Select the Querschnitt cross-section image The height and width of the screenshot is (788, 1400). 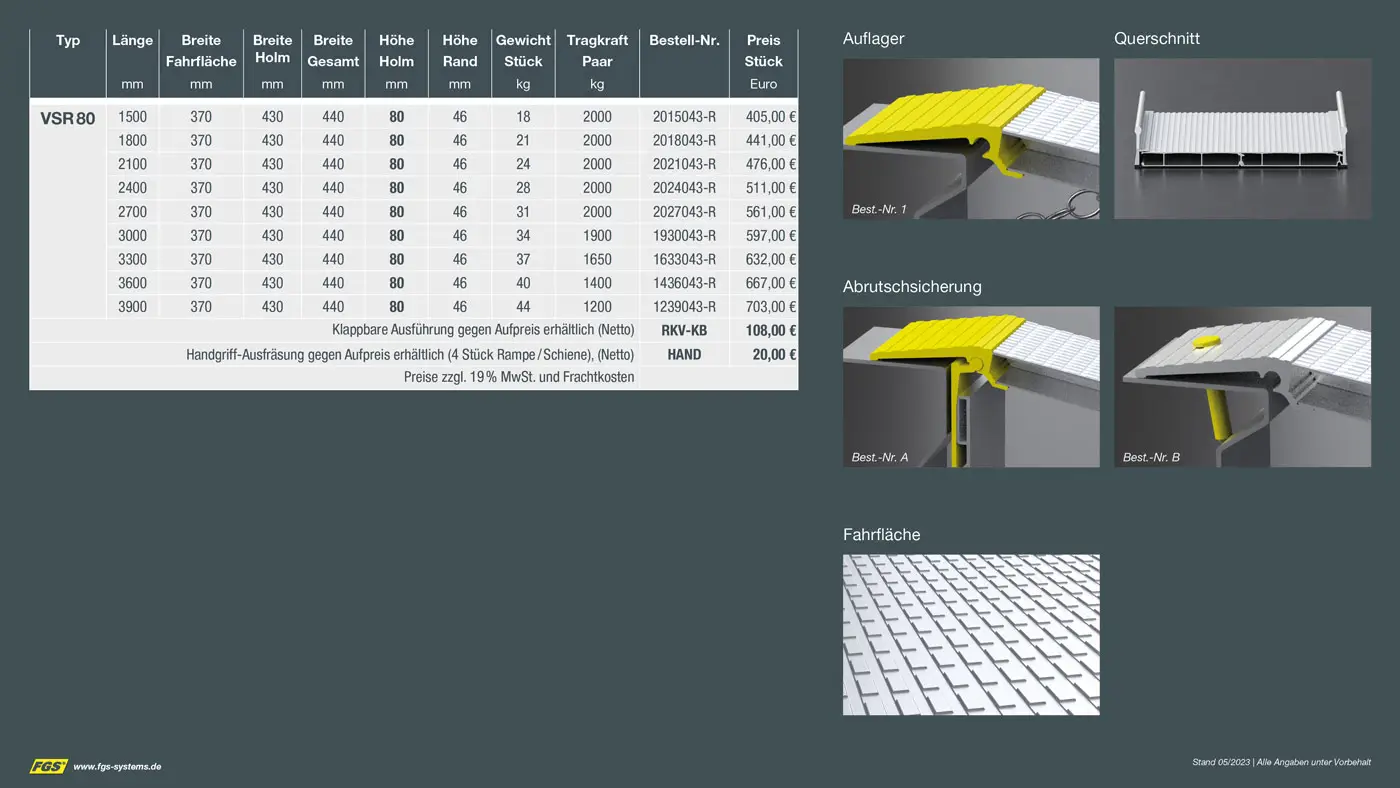click(x=1242, y=138)
